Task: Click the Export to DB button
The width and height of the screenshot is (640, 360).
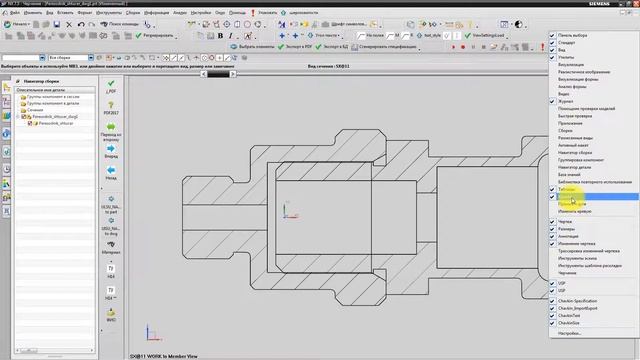Action: (332, 47)
